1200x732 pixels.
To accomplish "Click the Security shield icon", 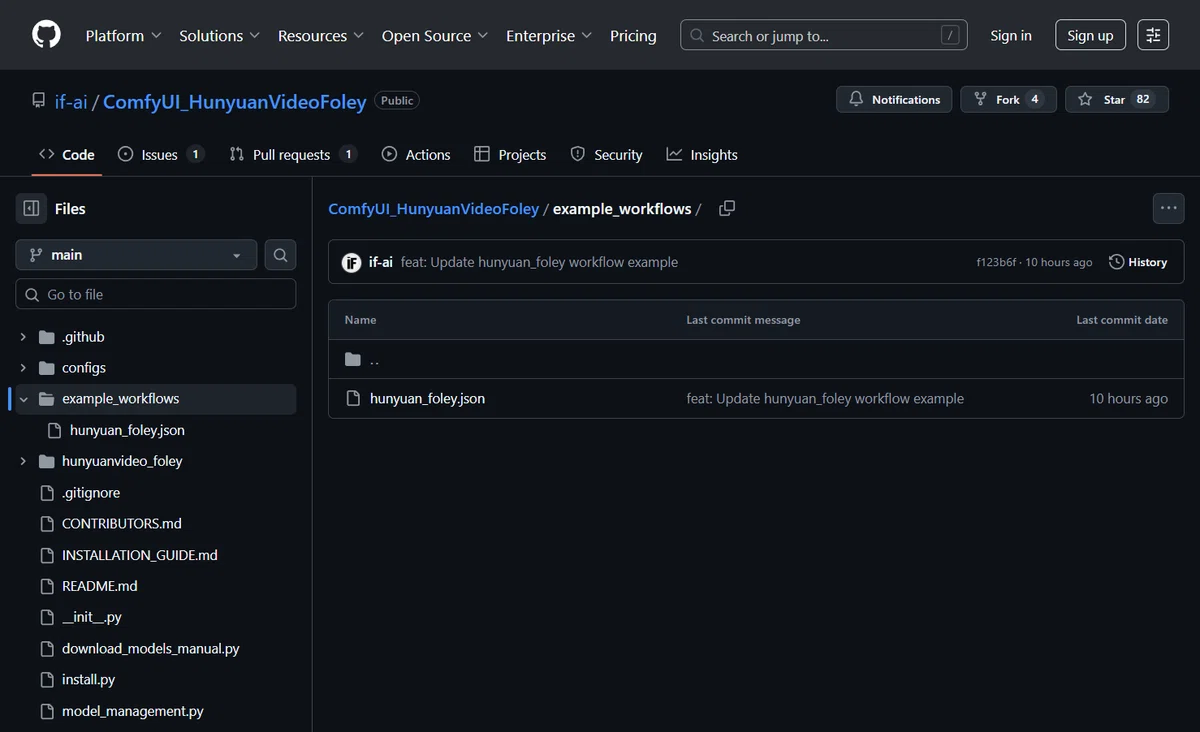I will 578,154.
